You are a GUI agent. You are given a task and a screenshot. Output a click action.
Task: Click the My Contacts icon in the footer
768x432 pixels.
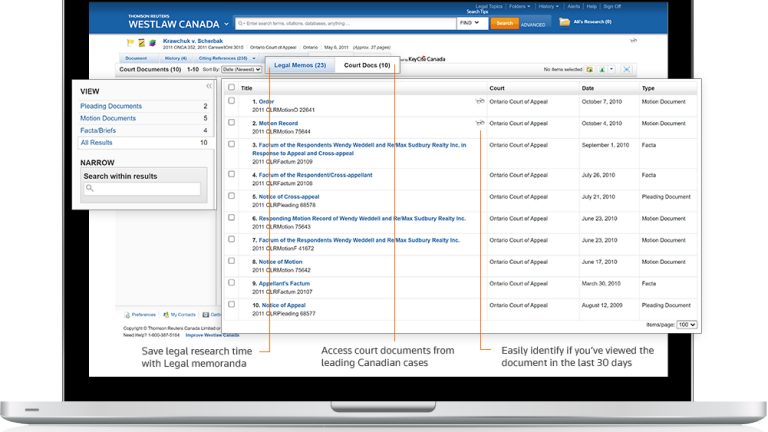coord(166,315)
